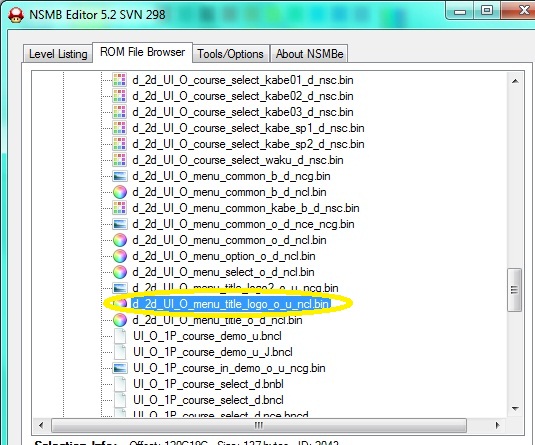Click image icon of UI_O_1P_course_in_demo_o_u_ncg.bin
This screenshot has height=445, width=535.
tap(120, 368)
